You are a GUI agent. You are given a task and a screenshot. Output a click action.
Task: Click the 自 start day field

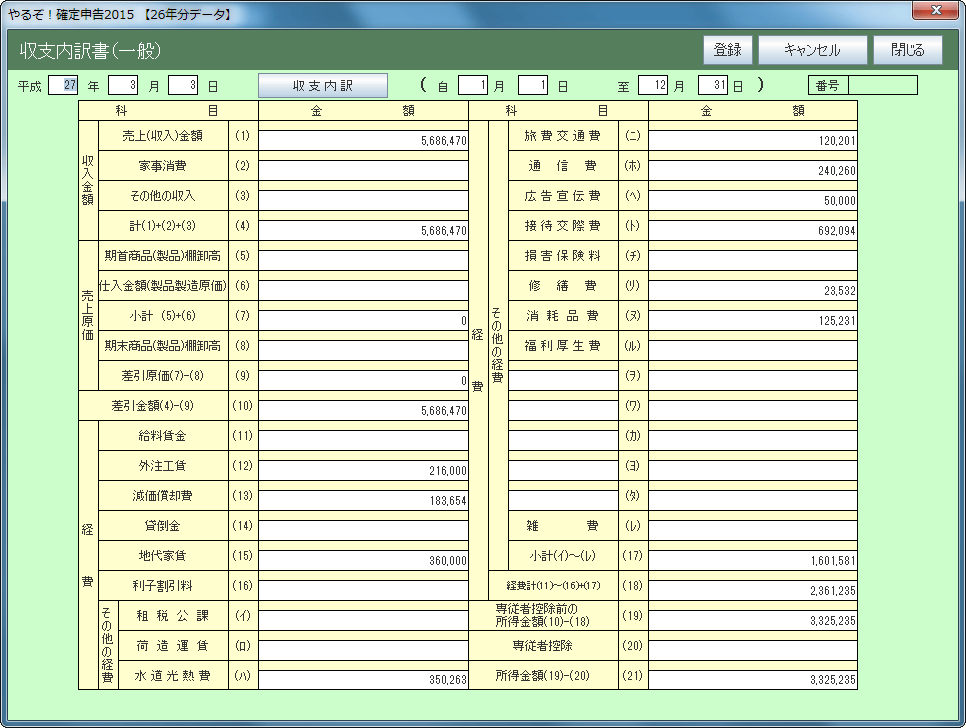[x=533, y=85]
